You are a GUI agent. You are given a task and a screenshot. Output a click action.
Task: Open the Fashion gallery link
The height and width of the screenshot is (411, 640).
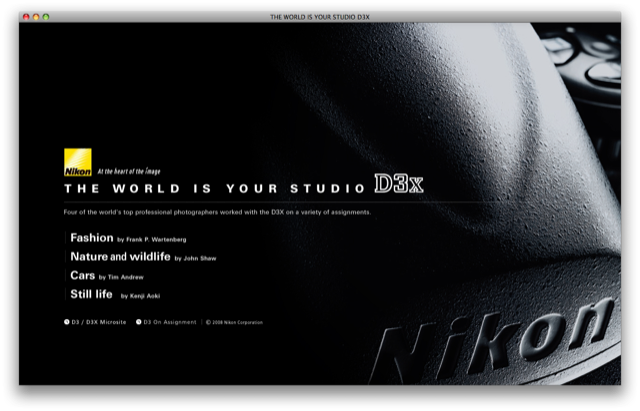point(92,238)
